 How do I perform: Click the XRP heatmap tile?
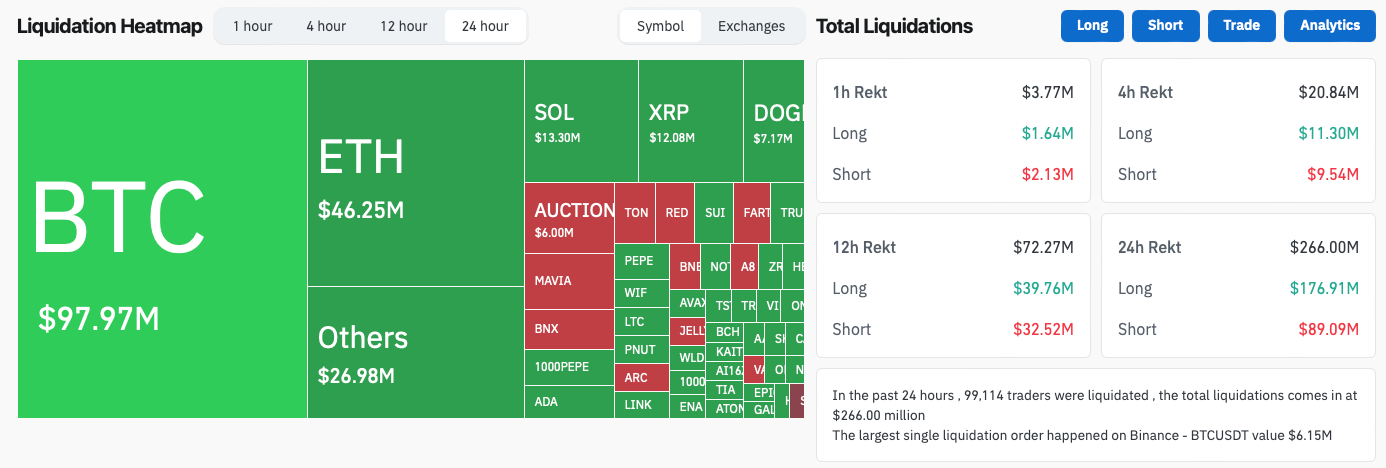point(690,121)
